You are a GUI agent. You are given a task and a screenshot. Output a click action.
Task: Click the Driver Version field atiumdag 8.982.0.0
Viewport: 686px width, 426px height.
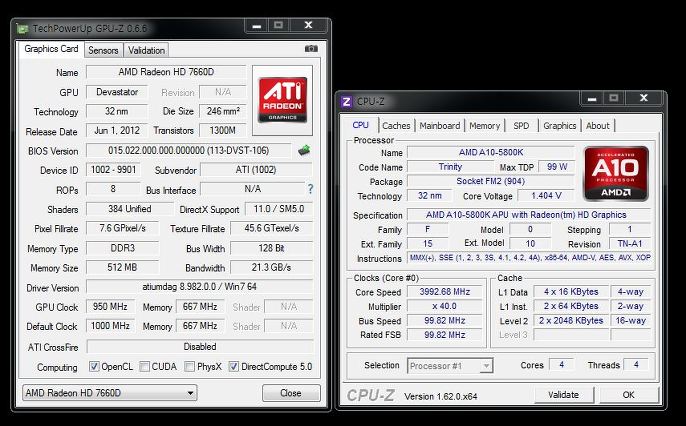click(x=200, y=287)
